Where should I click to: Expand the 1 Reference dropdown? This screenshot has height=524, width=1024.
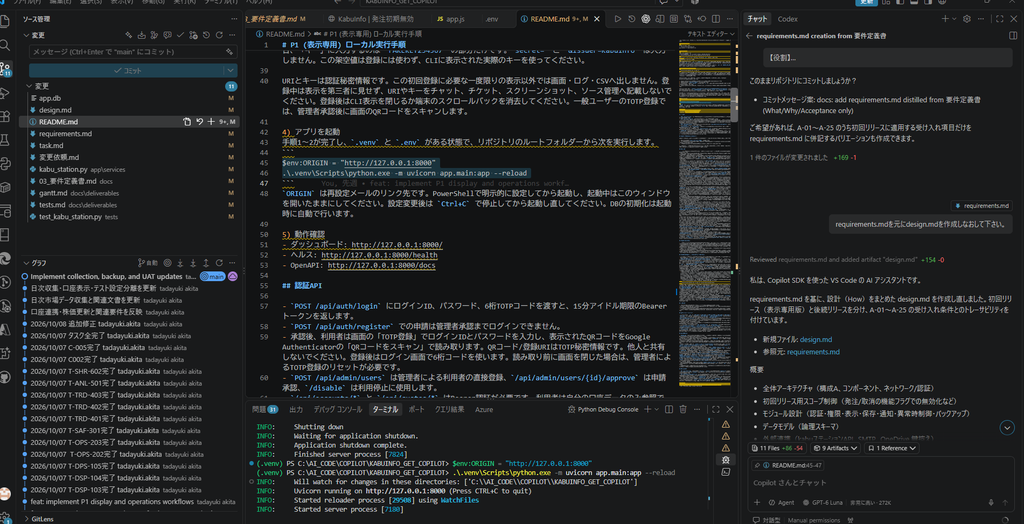coord(891,448)
